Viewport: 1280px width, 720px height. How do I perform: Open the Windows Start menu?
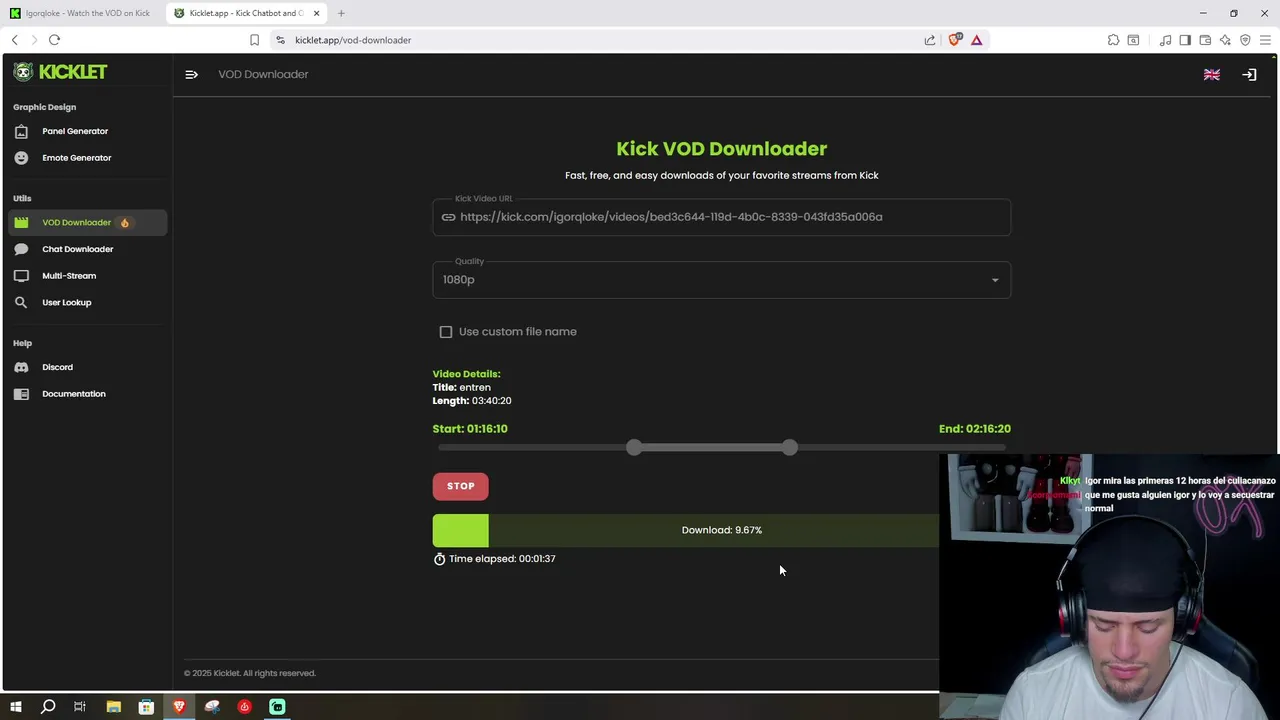[x=15, y=707]
